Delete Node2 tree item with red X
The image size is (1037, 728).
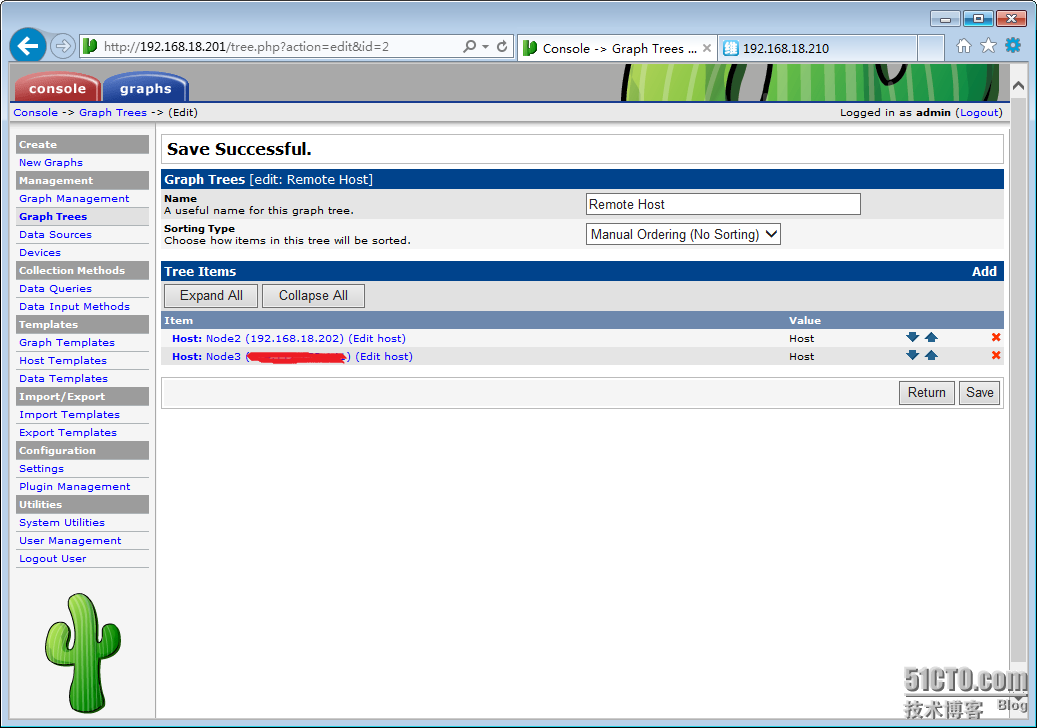[x=996, y=337]
